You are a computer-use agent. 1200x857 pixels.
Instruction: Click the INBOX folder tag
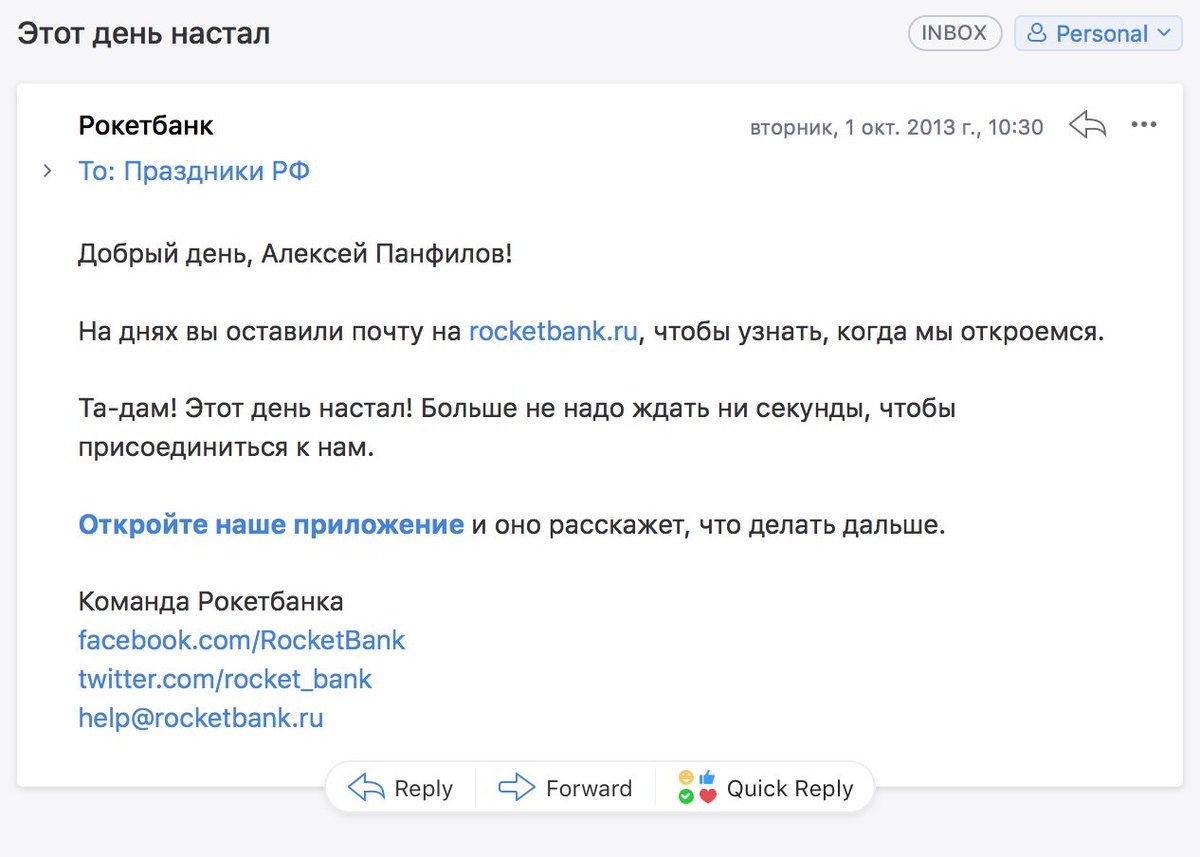point(954,33)
